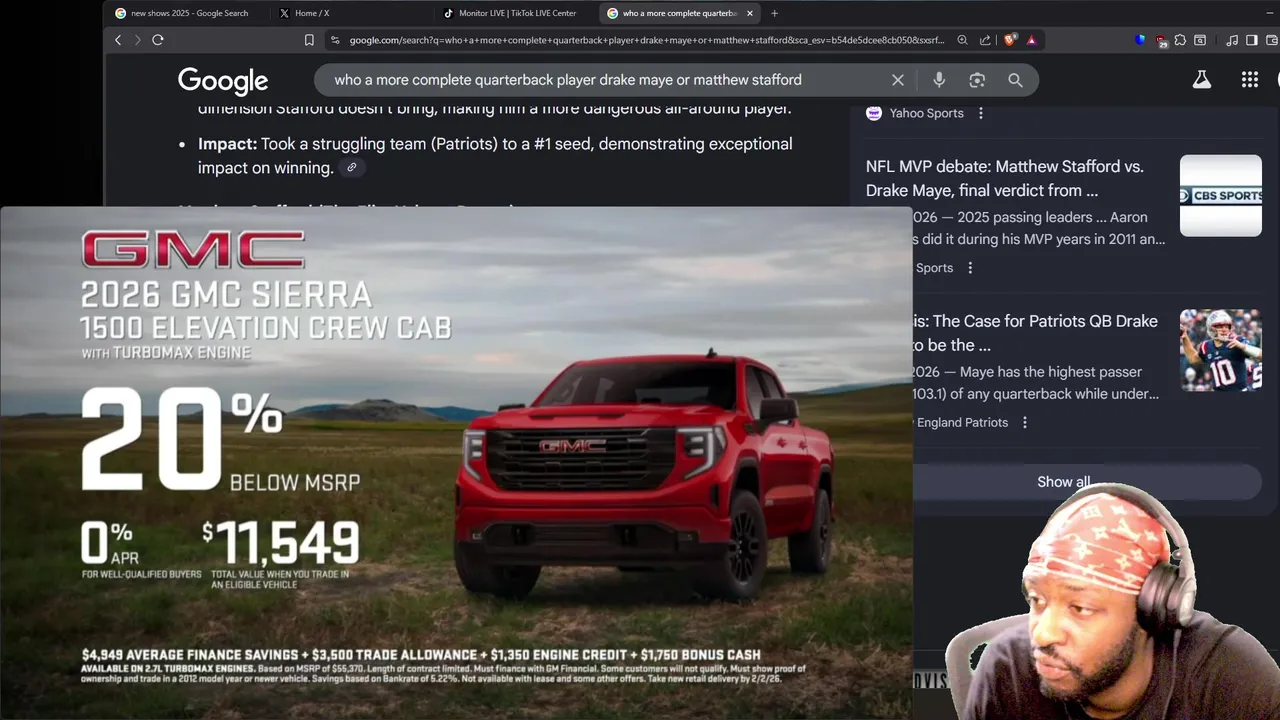Clear the Google search query
Image resolution: width=1280 pixels, height=720 pixels.
(898, 80)
